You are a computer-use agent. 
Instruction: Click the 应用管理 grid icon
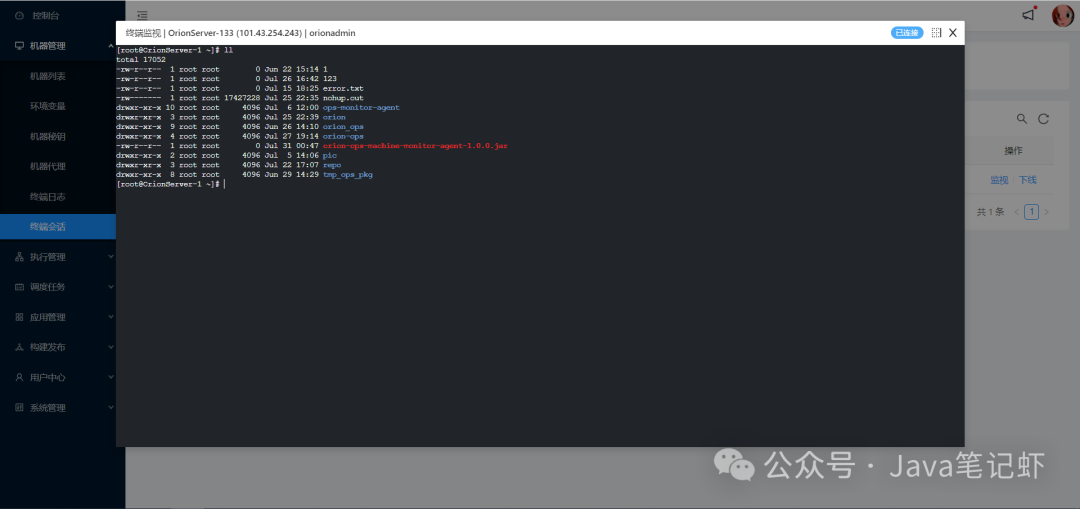click(19, 318)
